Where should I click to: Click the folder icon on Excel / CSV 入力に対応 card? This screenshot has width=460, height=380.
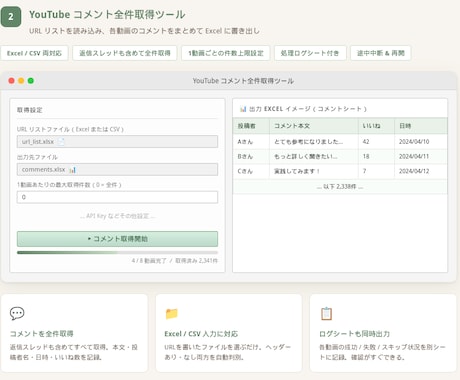point(172,313)
